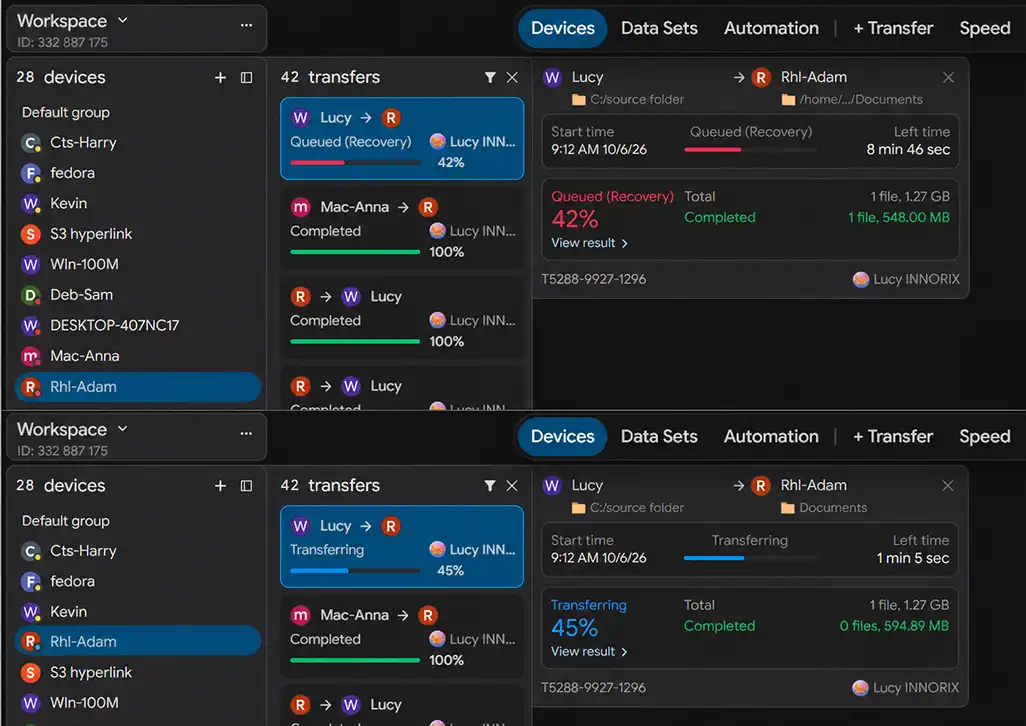Switch to lower Data Sets tab
Screen dimensions: 1026x726
pyautogui.click(x=659, y=436)
